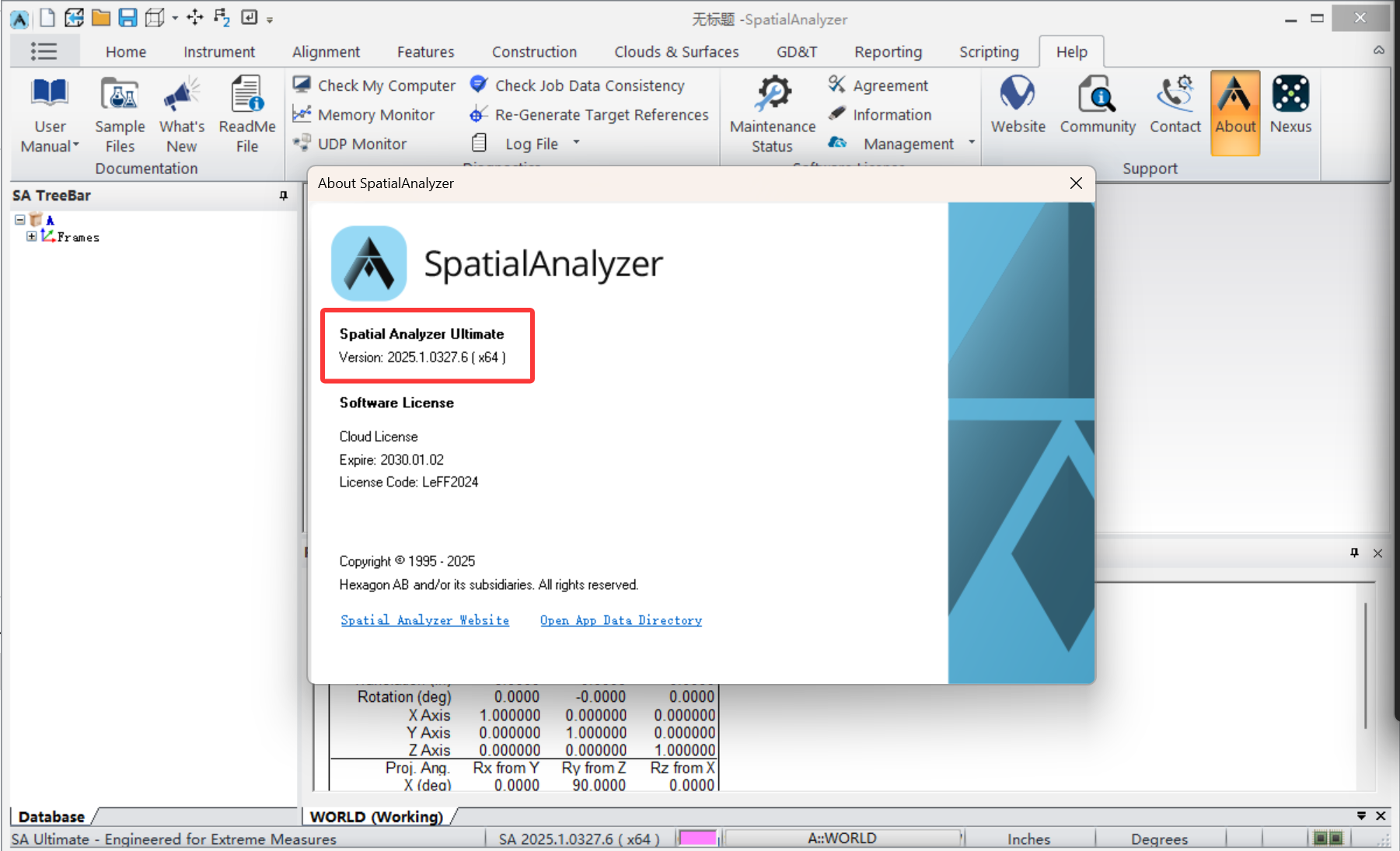1400x851 pixels.
Task: Open the Home ribbon tab
Action: tap(126, 52)
